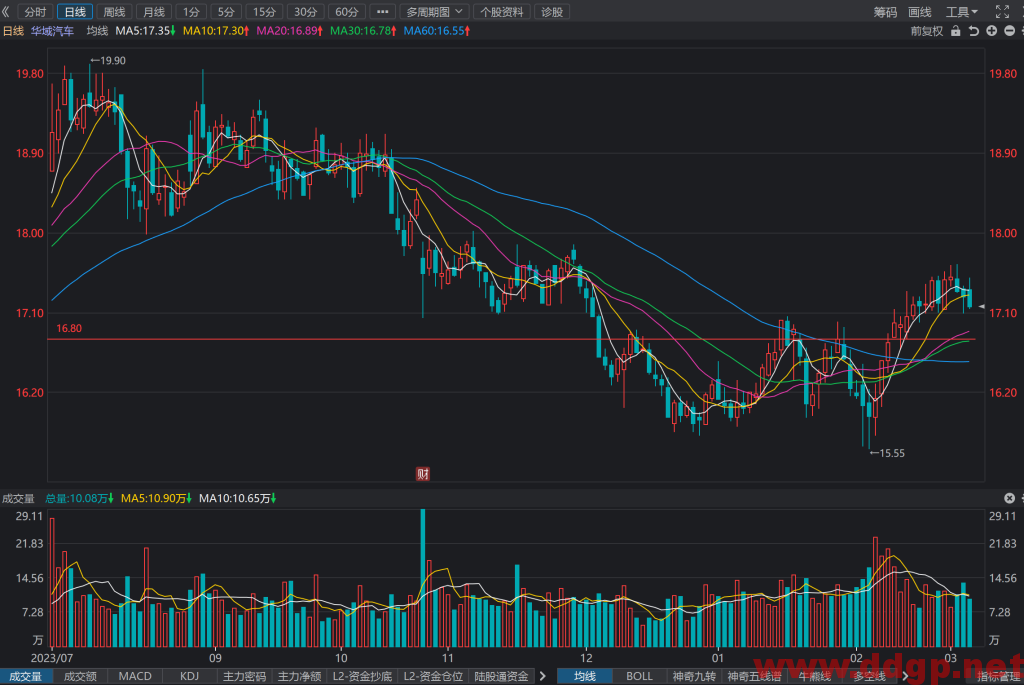This screenshot has width=1024, height=685.
Task: Switch overlay to BOLL
Action: (x=639, y=677)
